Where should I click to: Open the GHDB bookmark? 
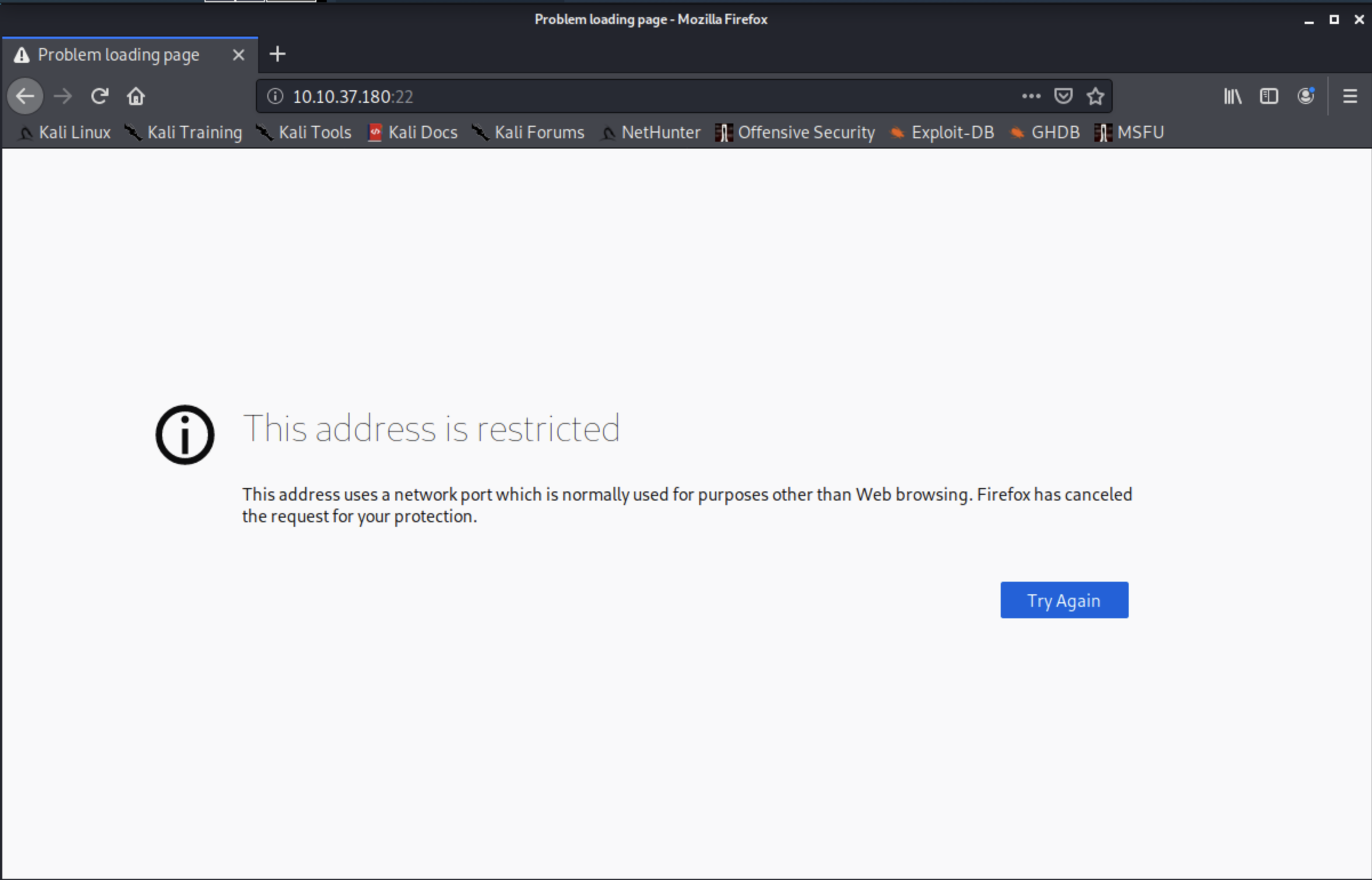pyautogui.click(x=1046, y=133)
